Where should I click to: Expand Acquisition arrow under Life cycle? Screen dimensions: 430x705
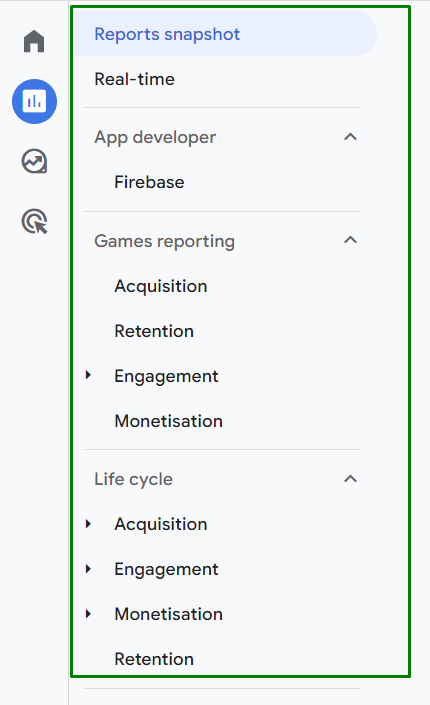(89, 523)
